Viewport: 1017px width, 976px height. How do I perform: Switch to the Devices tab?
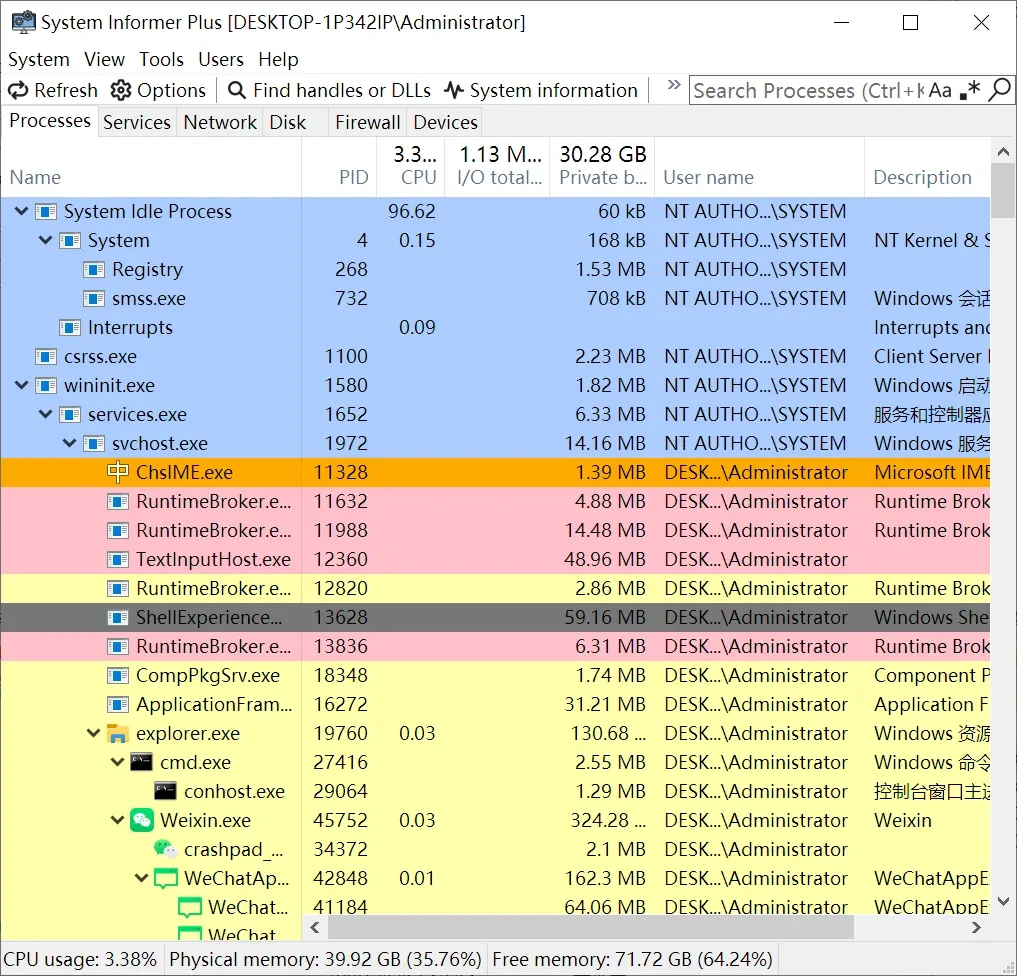[445, 122]
